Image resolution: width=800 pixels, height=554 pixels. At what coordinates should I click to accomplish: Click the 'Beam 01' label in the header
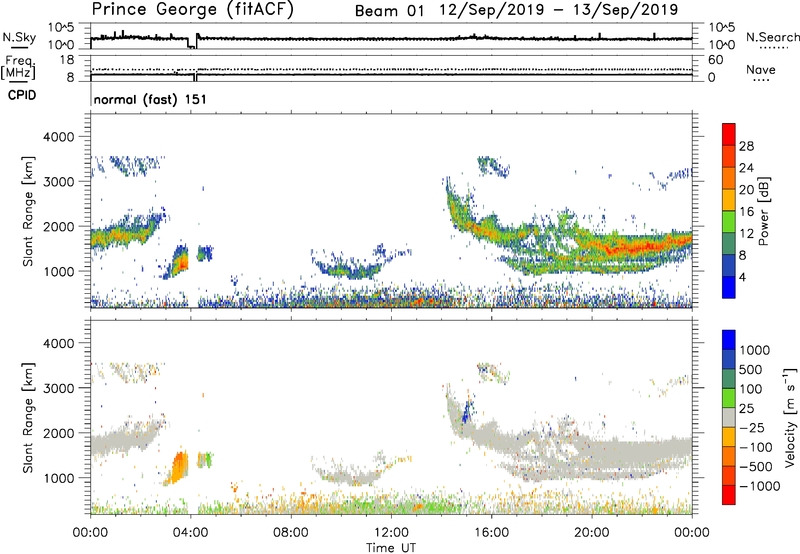click(x=389, y=11)
